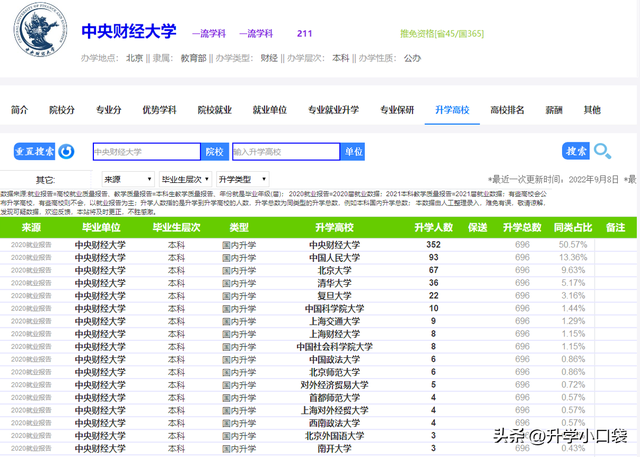Open the 就业单位 tab

pyautogui.click(x=270, y=110)
